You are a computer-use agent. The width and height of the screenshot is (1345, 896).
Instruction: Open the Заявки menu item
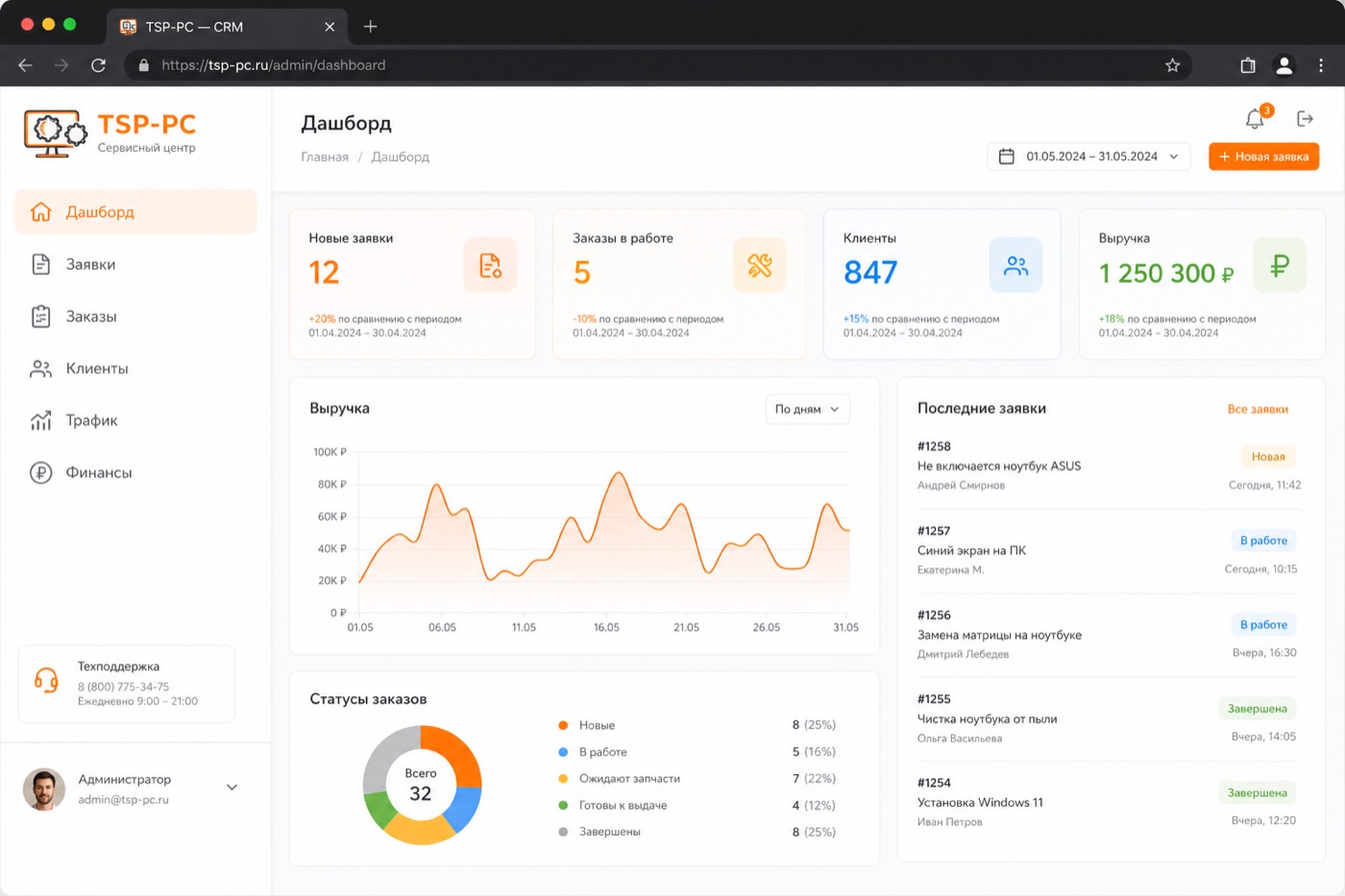pyautogui.click(x=135, y=264)
